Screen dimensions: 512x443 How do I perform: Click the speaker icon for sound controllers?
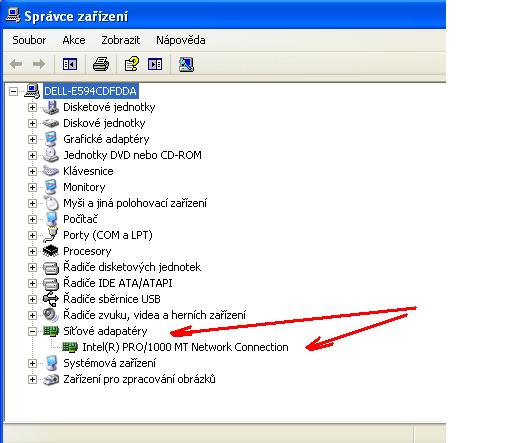[51, 315]
